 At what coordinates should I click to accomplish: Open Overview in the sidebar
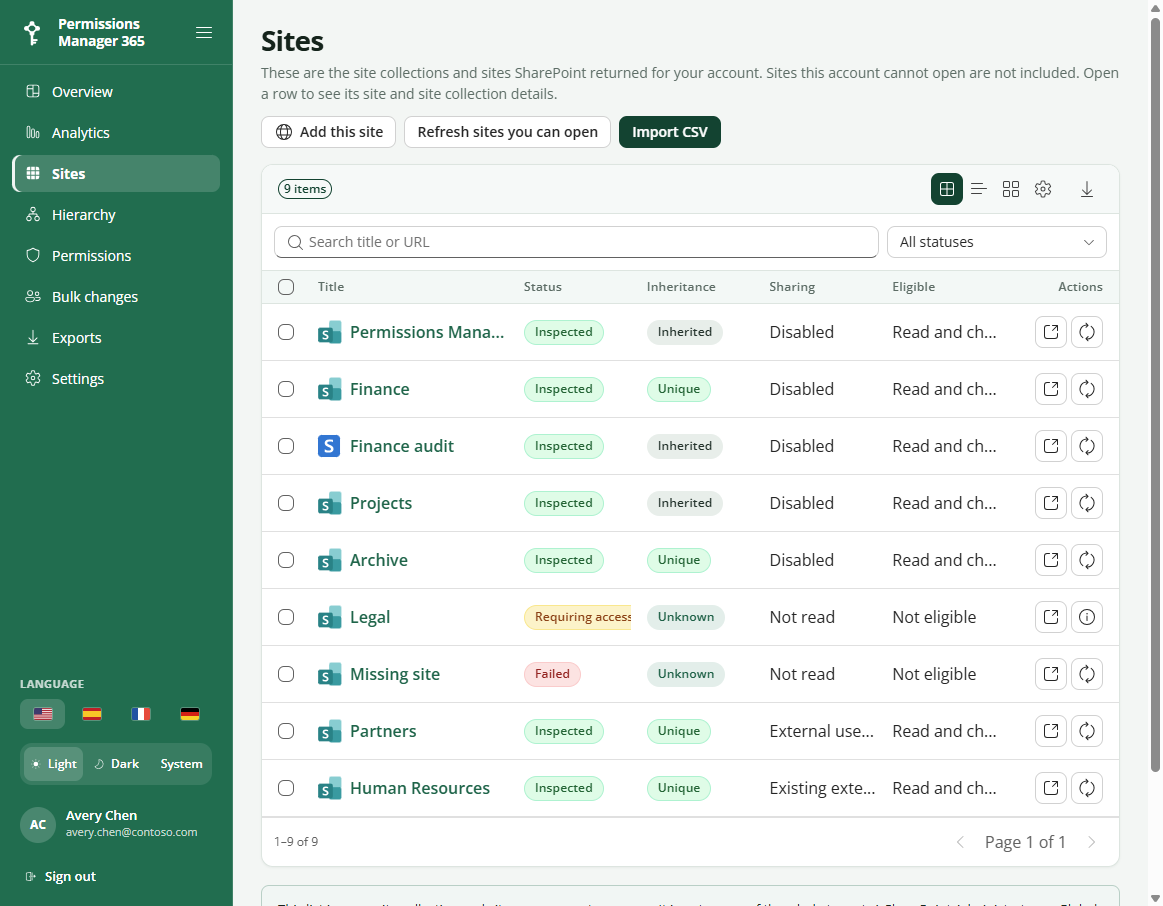click(x=116, y=92)
